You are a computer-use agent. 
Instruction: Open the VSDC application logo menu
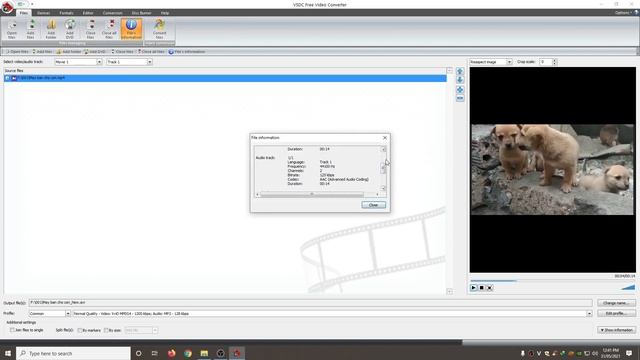7,7
